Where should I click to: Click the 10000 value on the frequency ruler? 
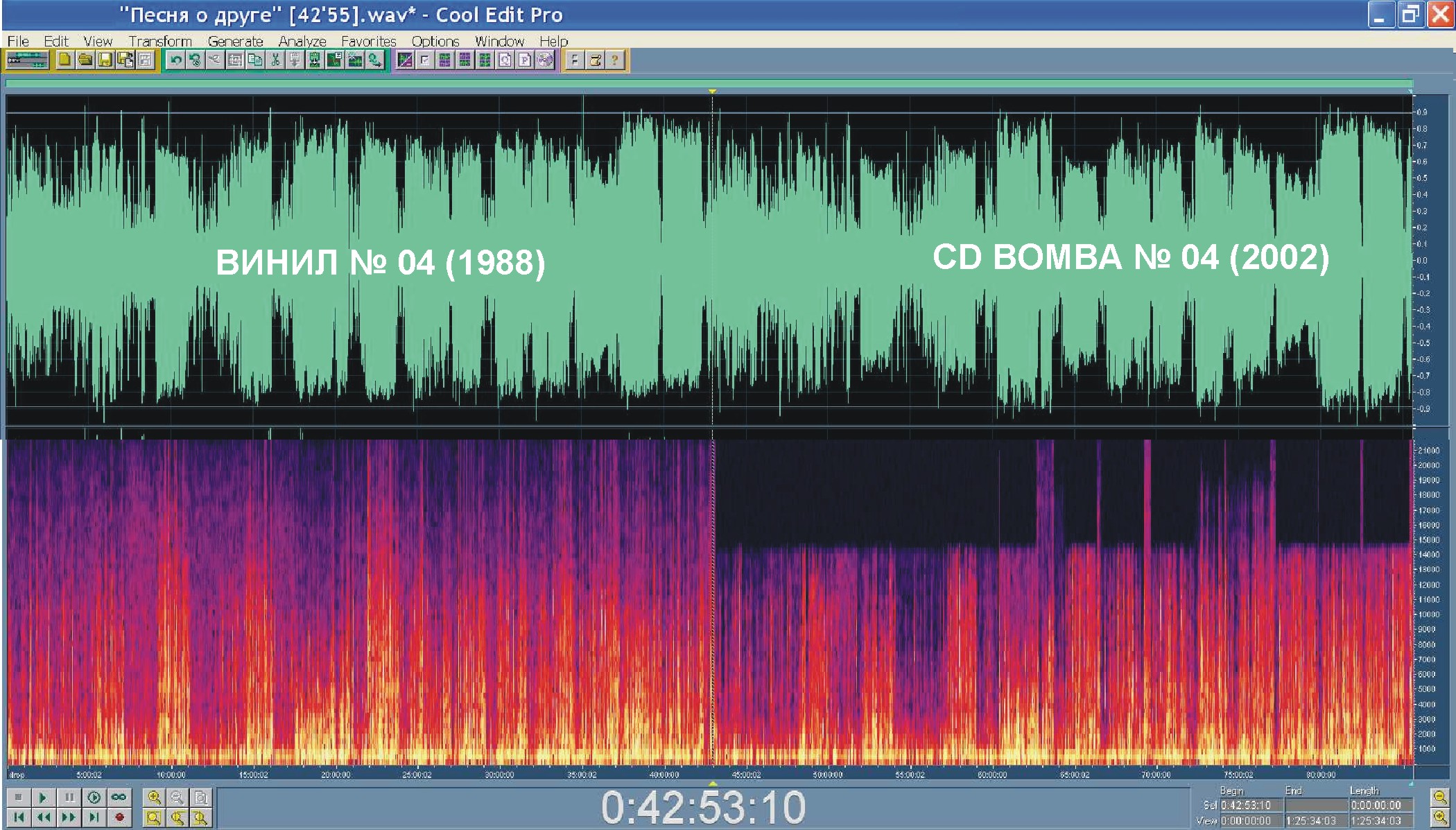click(1428, 614)
